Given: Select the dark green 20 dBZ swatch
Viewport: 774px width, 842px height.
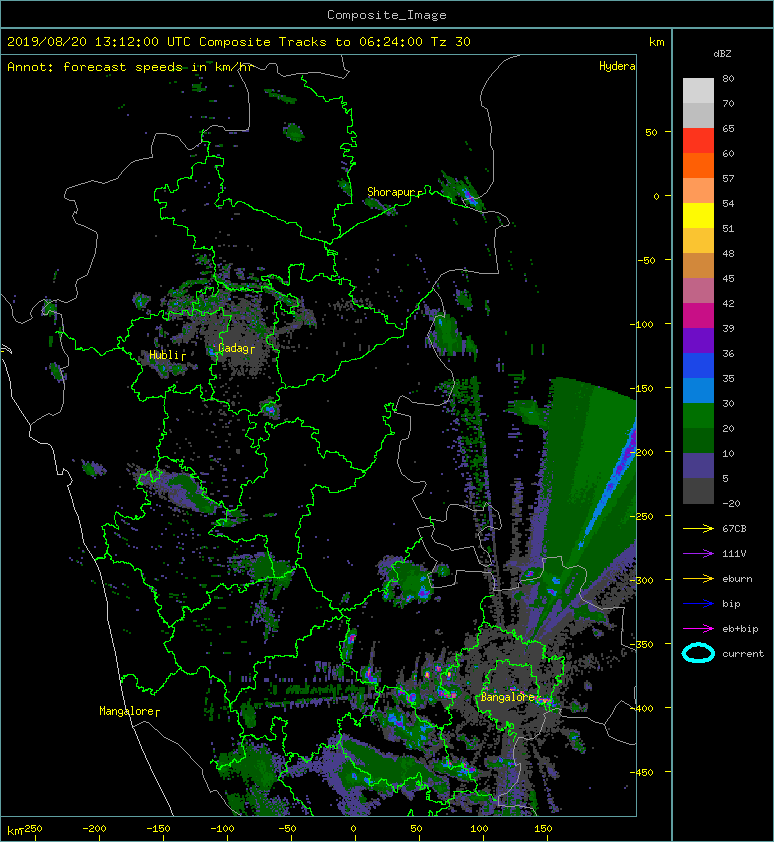Looking at the screenshot, I should click(698, 440).
